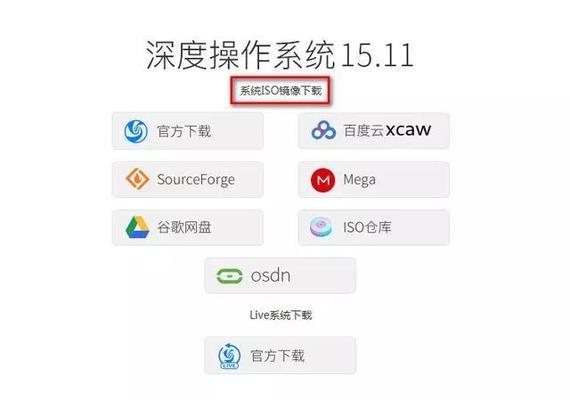Click the 系统ISO镜像下载 highlighted label
This screenshot has height=400, width=570.
coord(281,91)
